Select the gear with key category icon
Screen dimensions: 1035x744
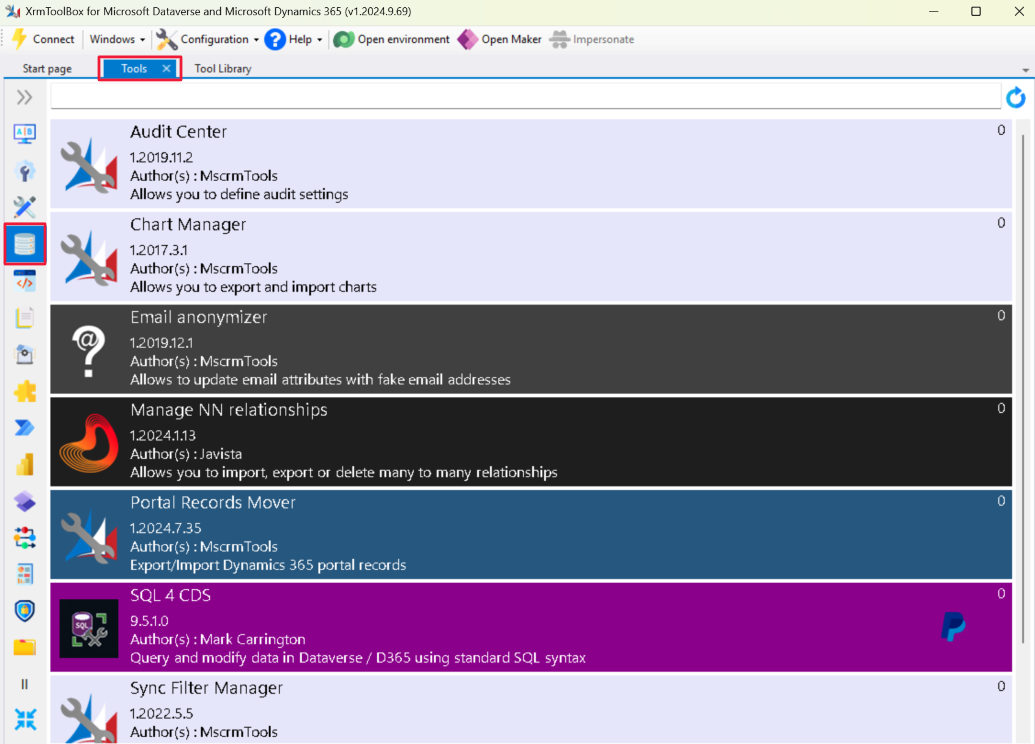tap(24, 171)
